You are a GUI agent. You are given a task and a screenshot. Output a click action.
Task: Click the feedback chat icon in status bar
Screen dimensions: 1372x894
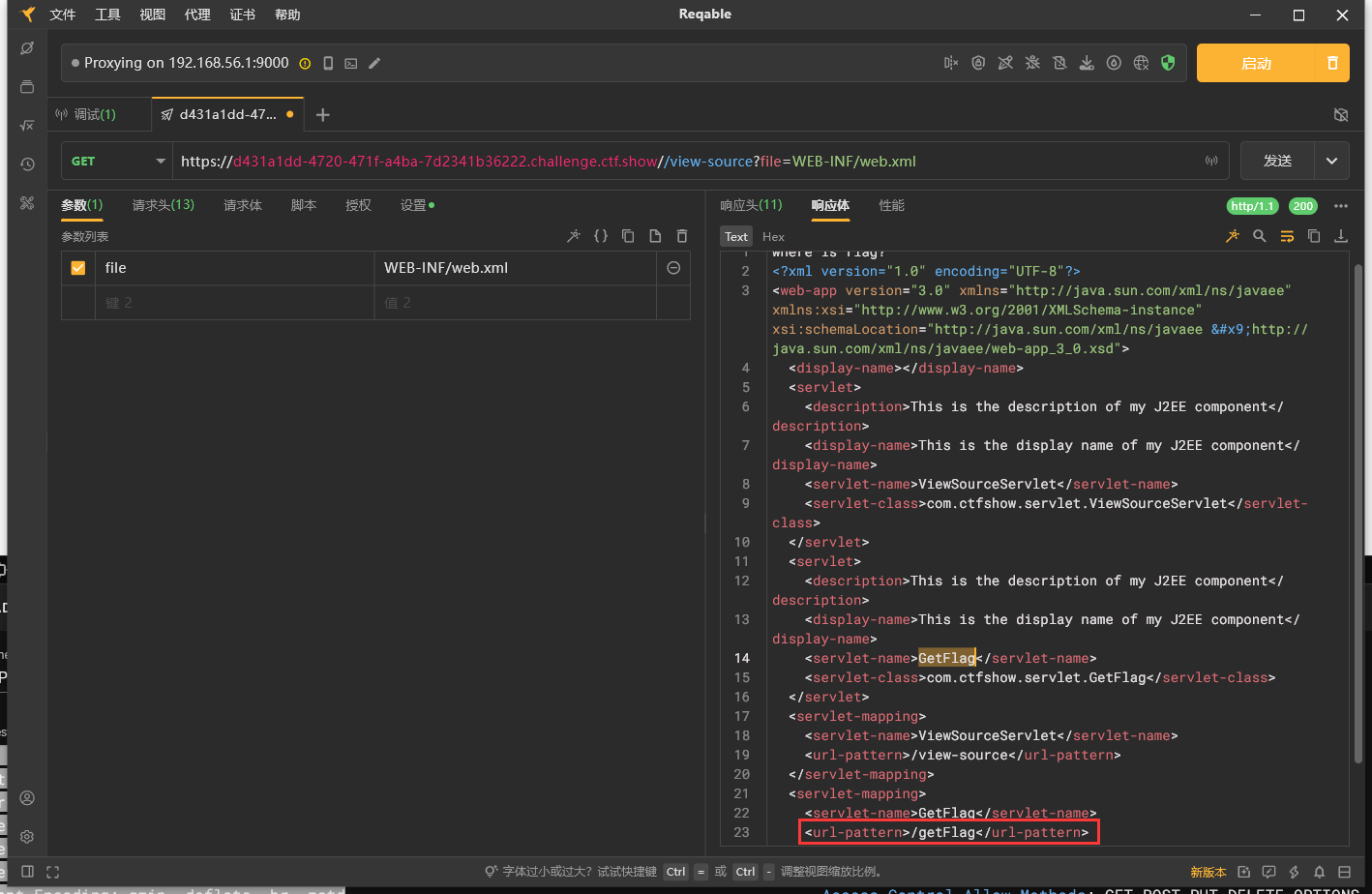[1268, 872]
